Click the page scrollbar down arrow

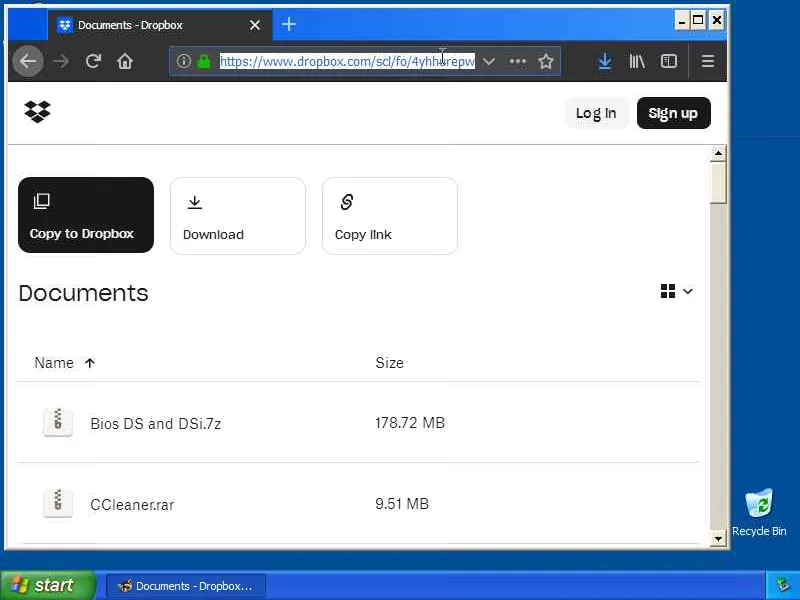coord(718,538)
